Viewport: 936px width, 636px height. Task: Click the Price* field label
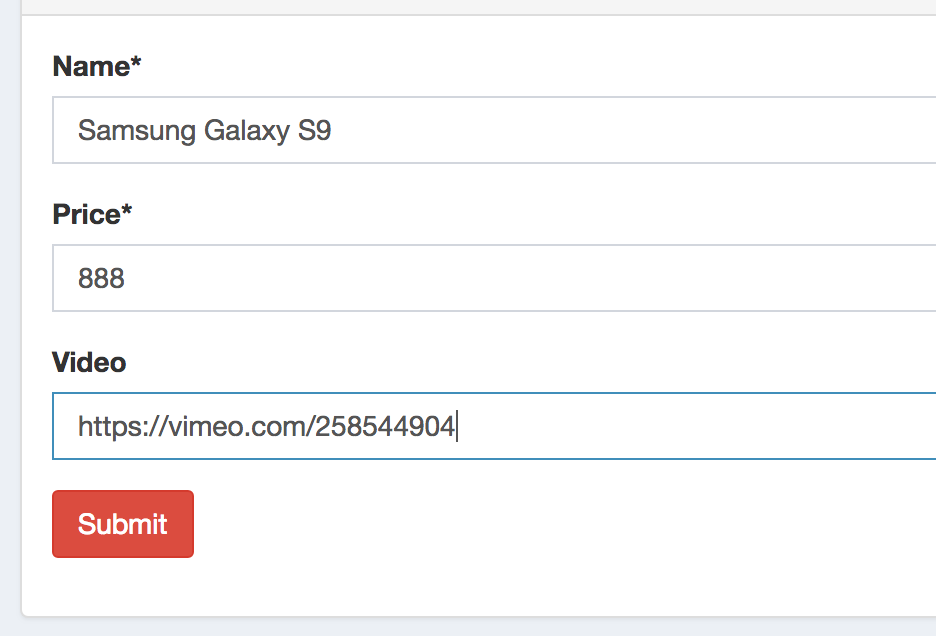(86, 215)
